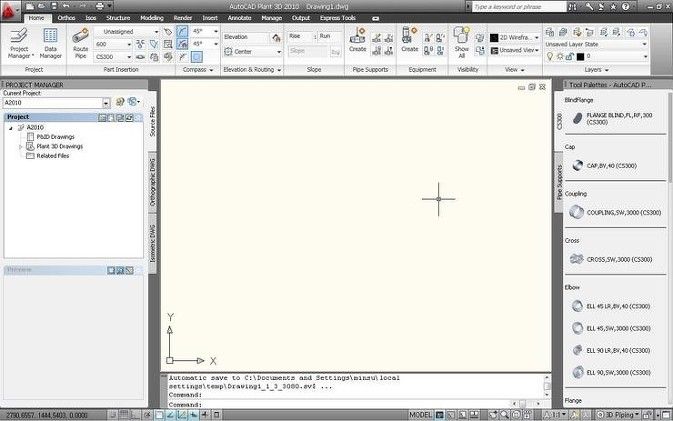Open the Structure ribbon tab
This screenshot has height=421, width=673.
click(118, 18)
